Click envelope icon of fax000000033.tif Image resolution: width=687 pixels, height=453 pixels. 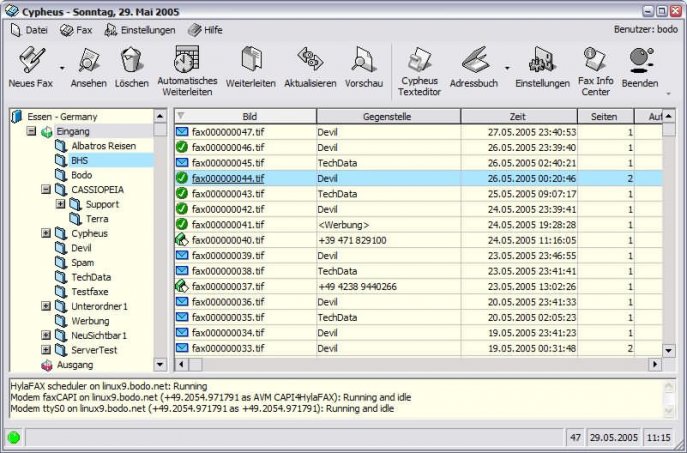point(182,348)
